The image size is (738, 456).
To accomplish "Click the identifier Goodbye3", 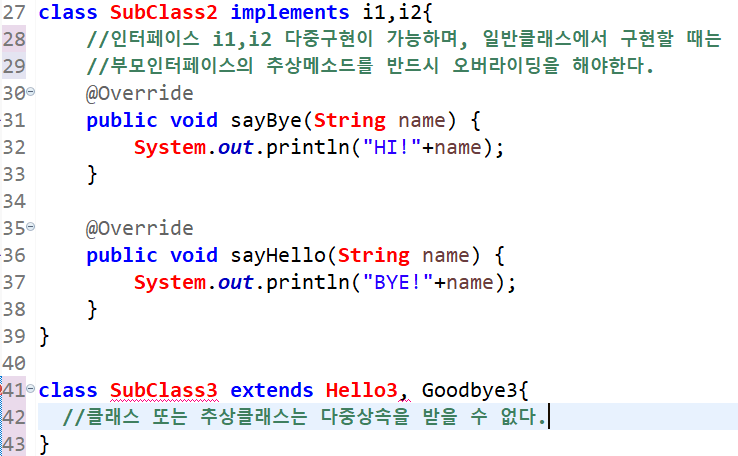I will 469,390.
